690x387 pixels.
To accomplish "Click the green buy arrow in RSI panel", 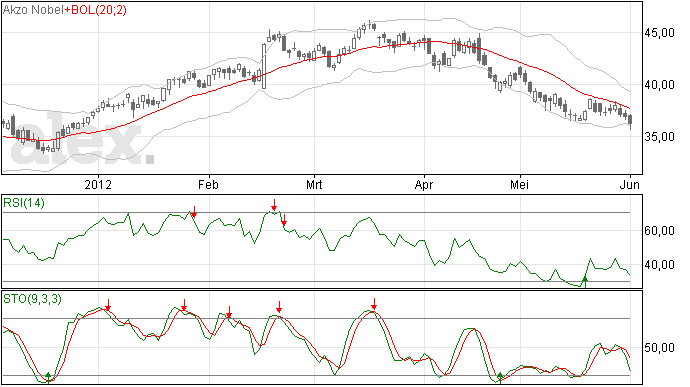I will coord(585,282).
